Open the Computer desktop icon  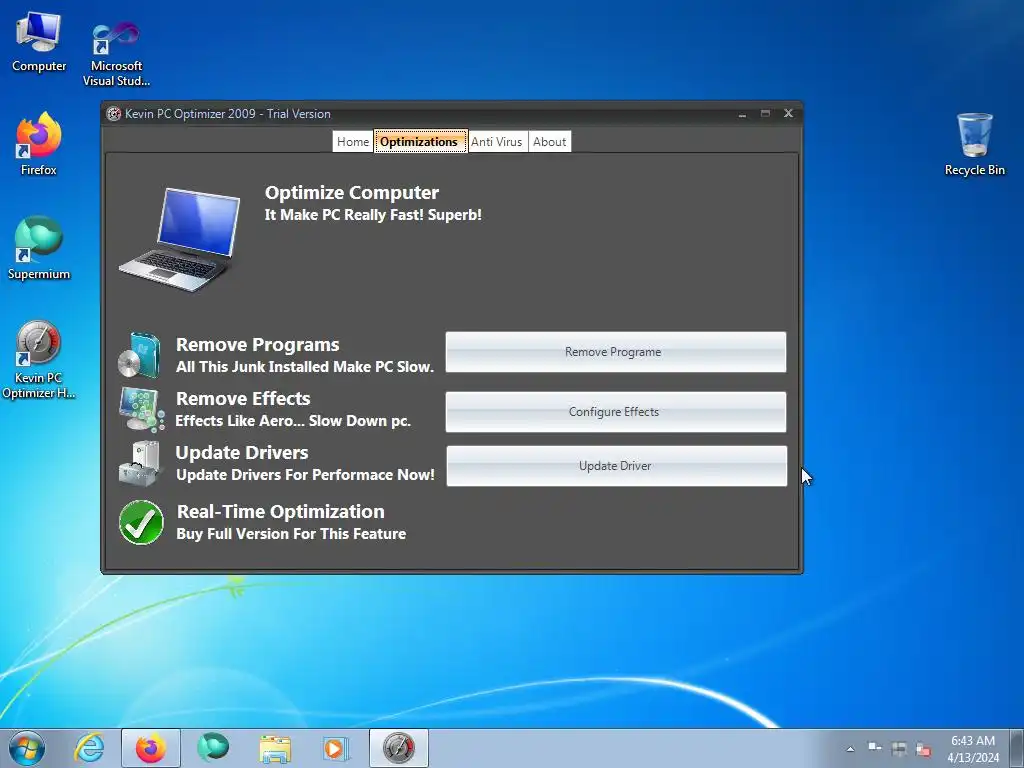(x=39, y=42)
